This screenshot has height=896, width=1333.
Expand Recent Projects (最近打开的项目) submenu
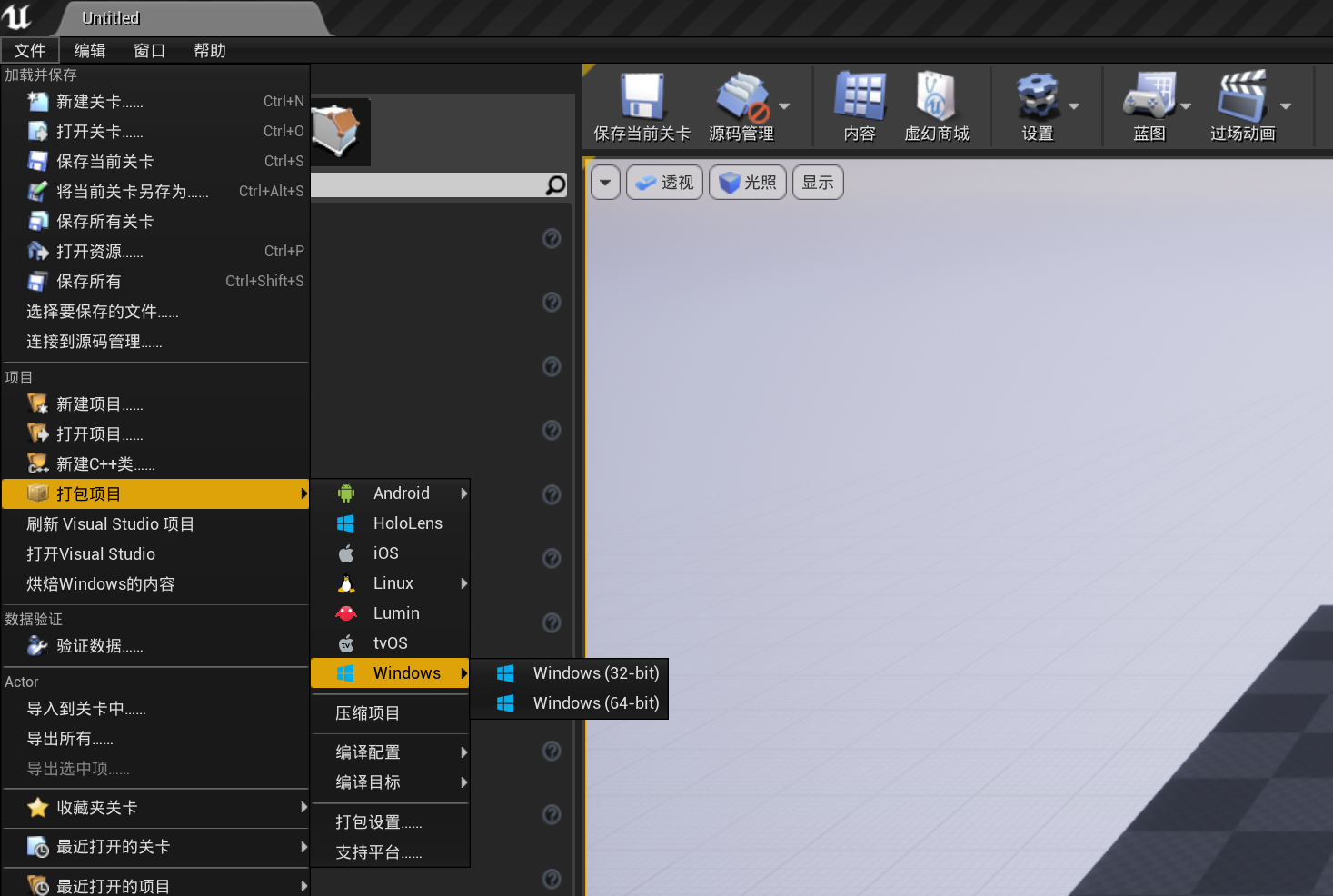coord(155,885)
